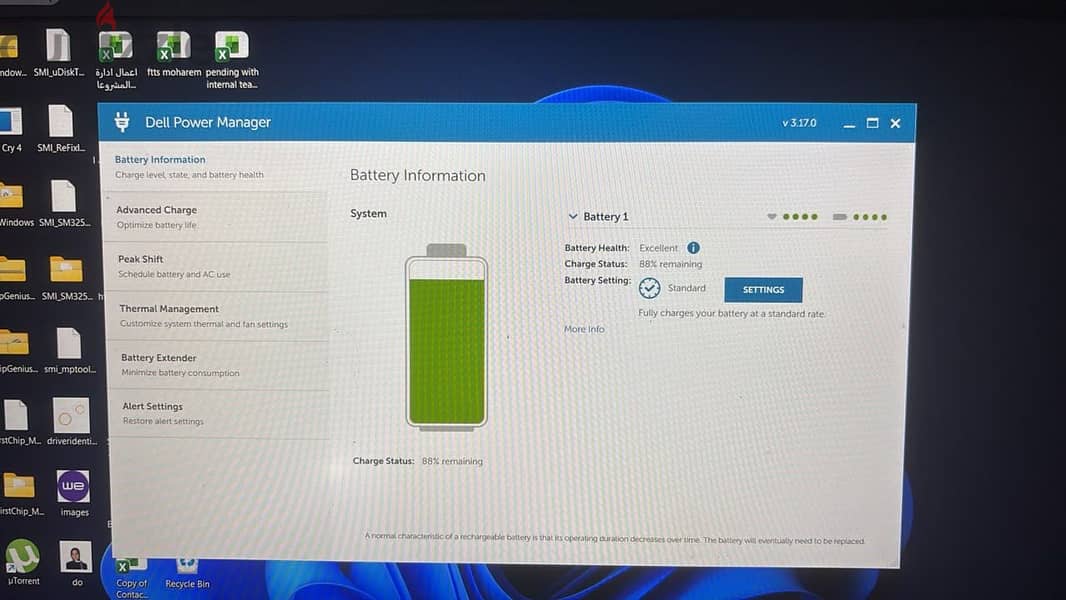Go to Thermal Management section
The width and height of the screenshot is (1066, 600).
[x=218, y=316]
